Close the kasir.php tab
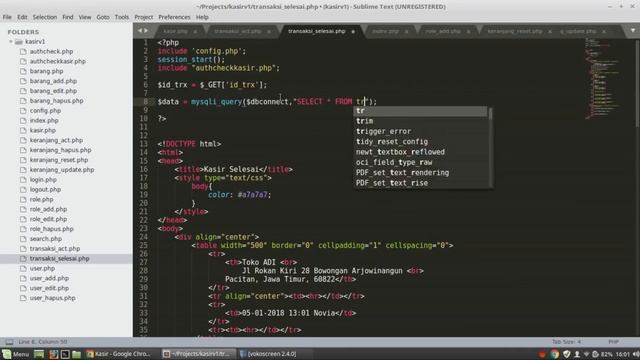The width and height of the screenshot is (640, 360). coord(195,31)
